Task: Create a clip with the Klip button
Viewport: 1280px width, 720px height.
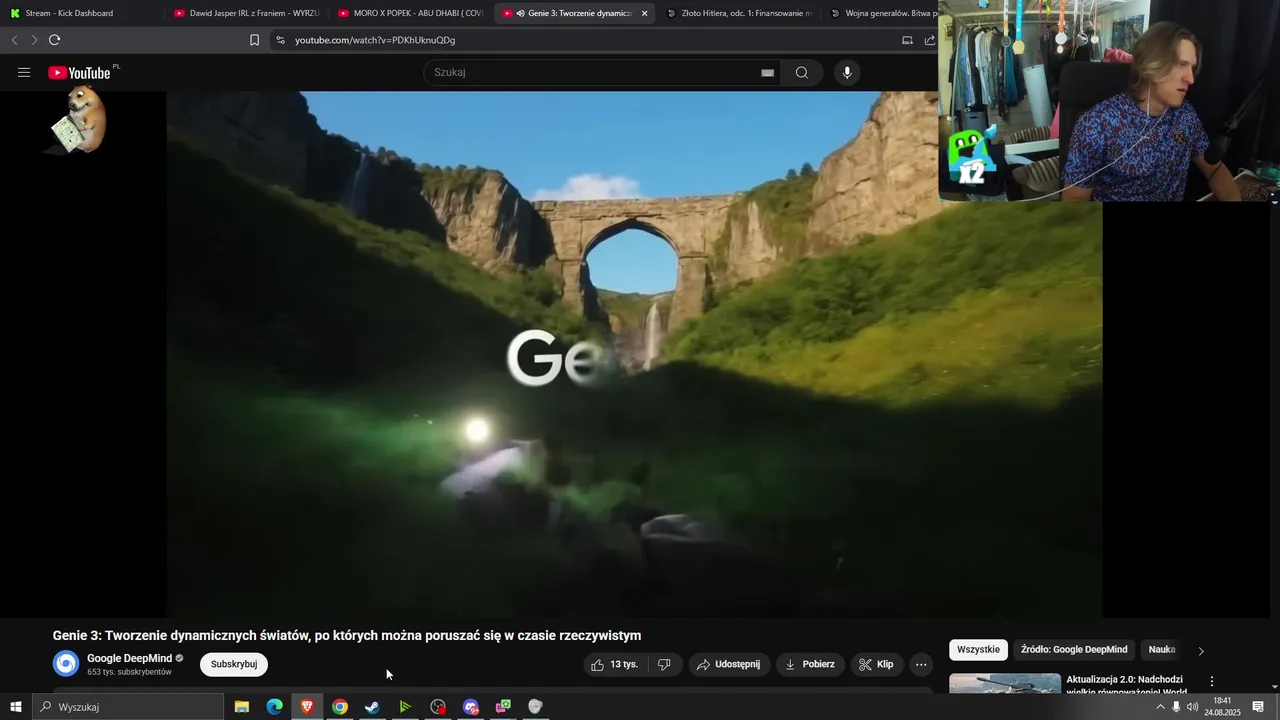Action: pos(877,664)
